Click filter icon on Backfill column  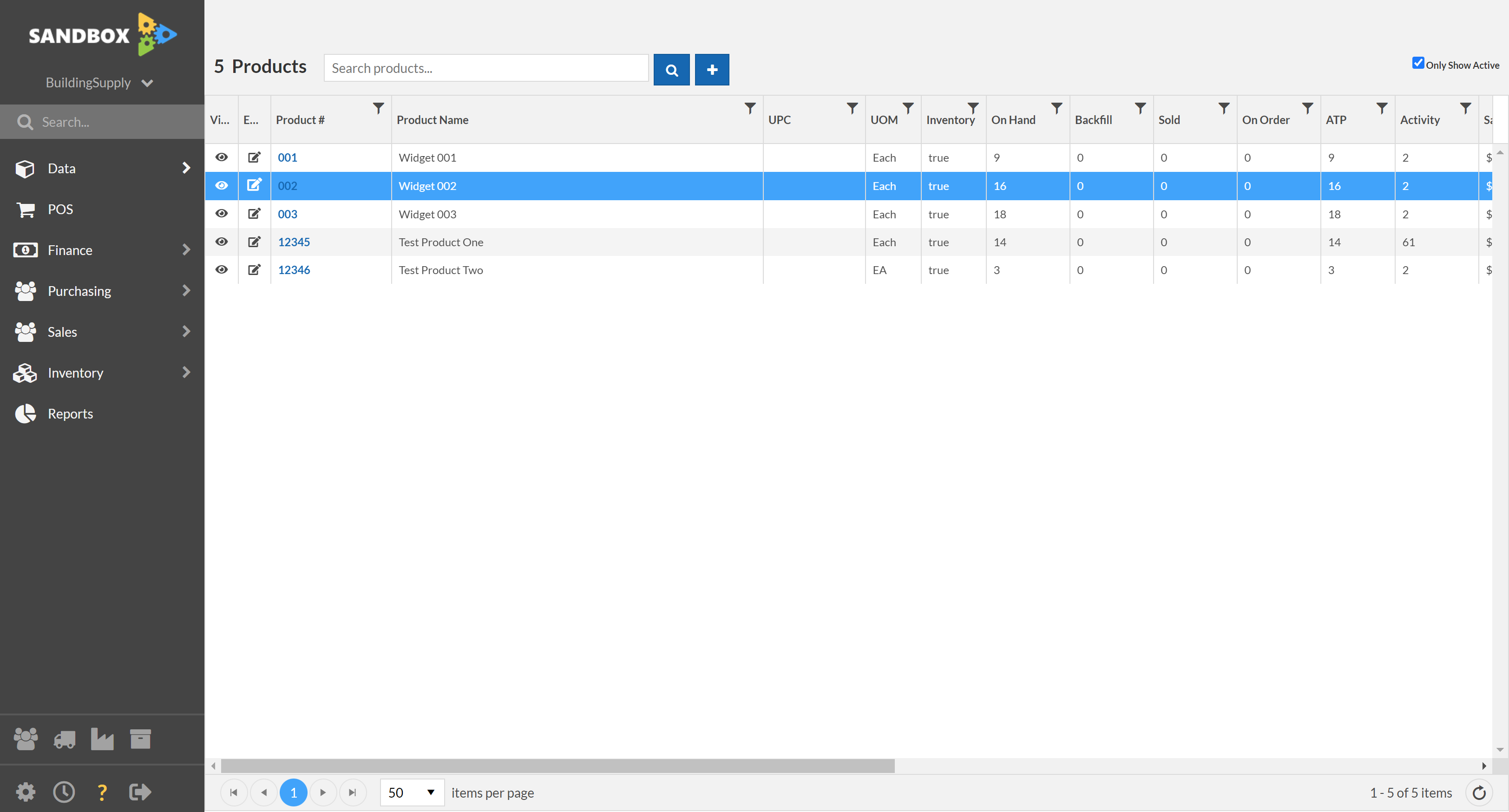coord(1141,108)
